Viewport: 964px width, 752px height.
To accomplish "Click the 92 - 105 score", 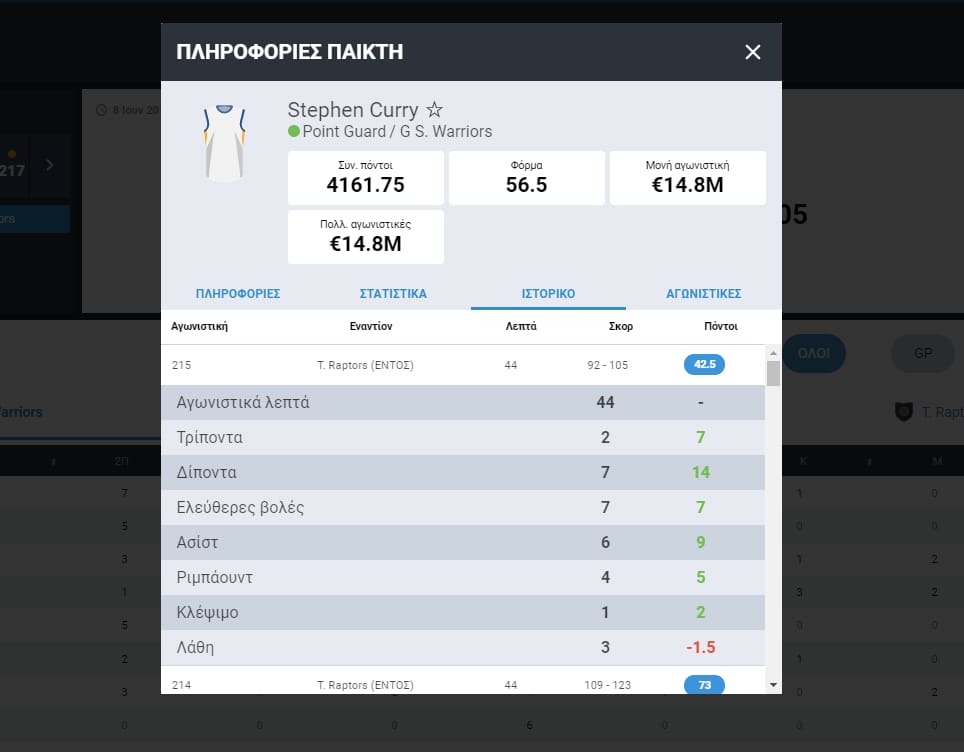I will click(607, 365).
